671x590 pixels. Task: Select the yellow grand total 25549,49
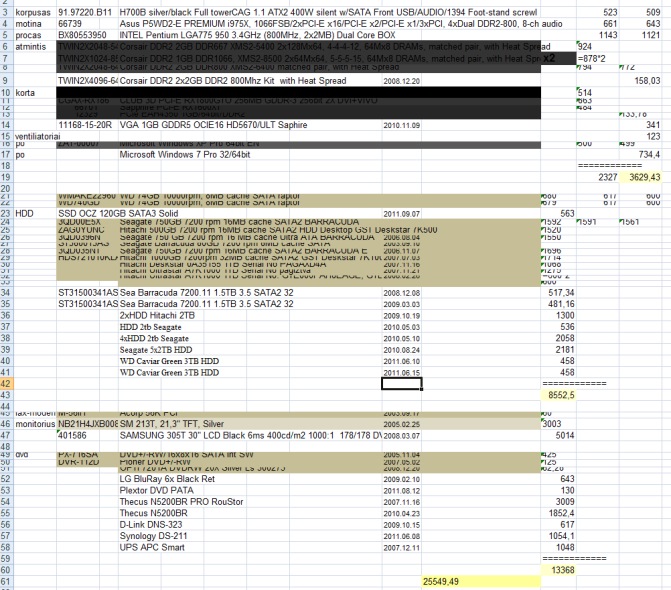click(x=481, y=581)
